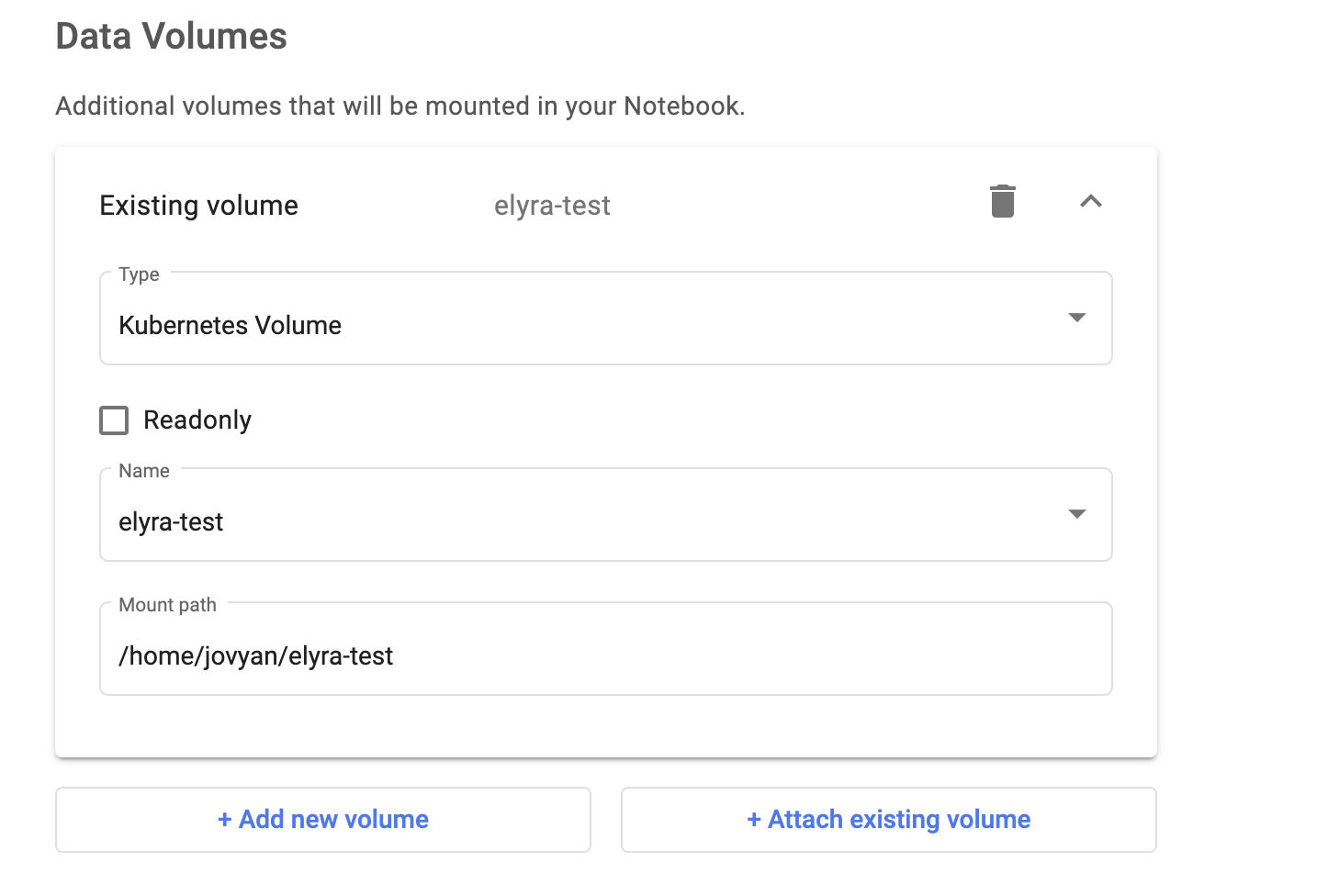
Task: Open the Type dropdown arrow
Action: click(1076, 319)
